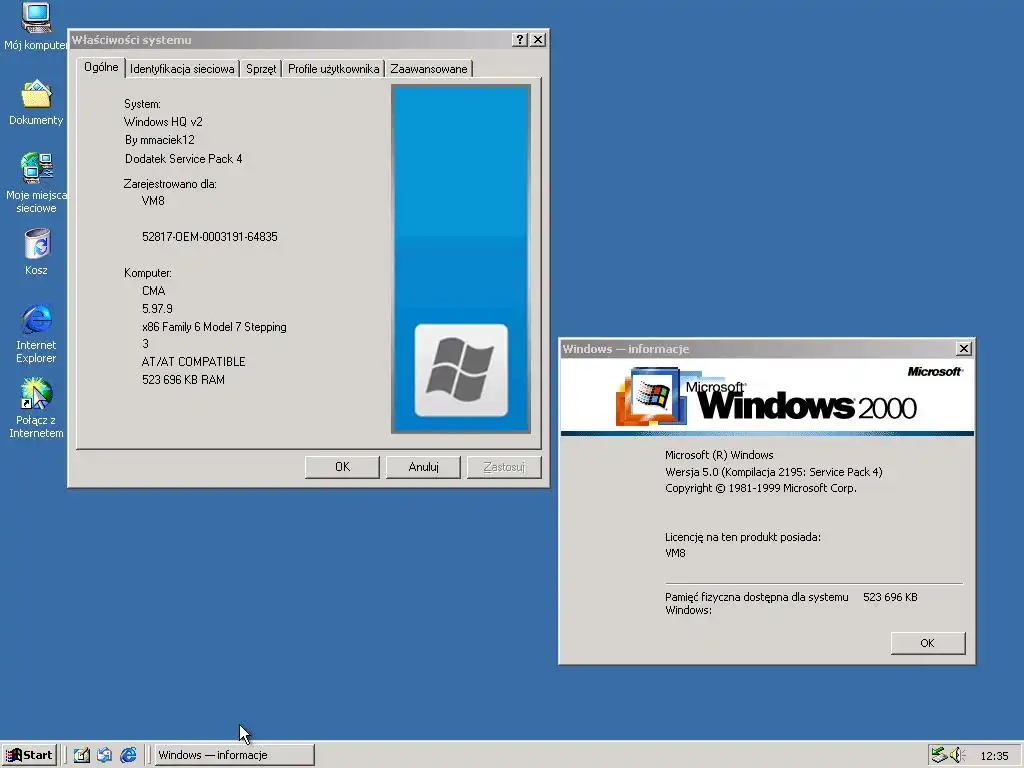Click the 12:35 clock in the tray
The height and width of the screenshot is (768, 1024).
(x=994, y=756)
